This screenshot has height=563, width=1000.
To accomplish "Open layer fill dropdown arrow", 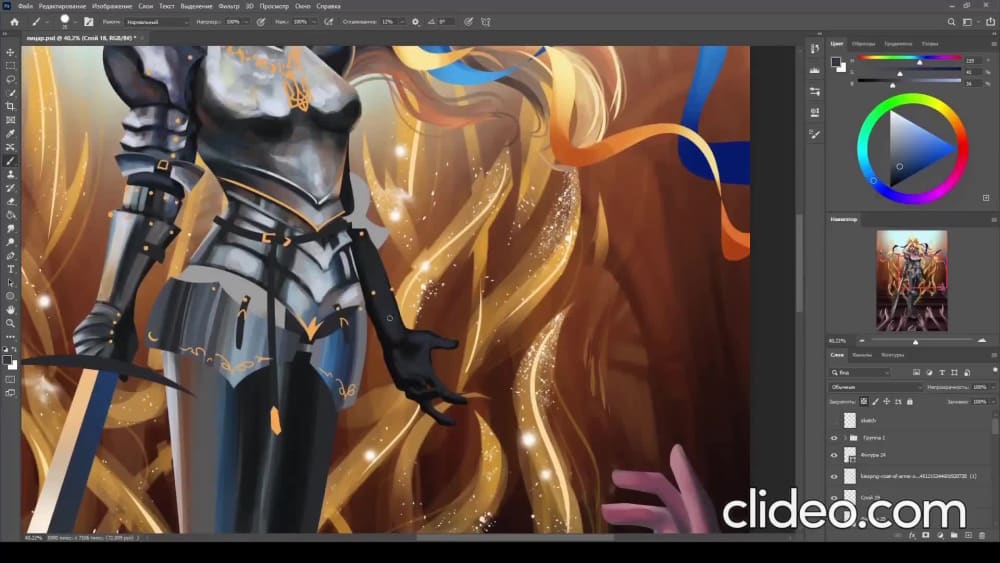I will [992, 402].
